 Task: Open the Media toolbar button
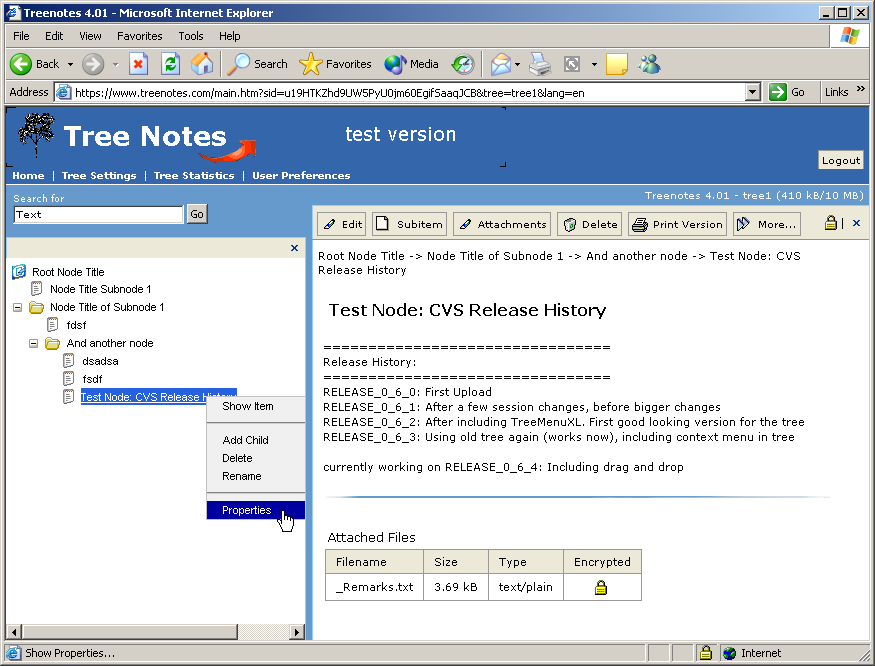(411, 64)
